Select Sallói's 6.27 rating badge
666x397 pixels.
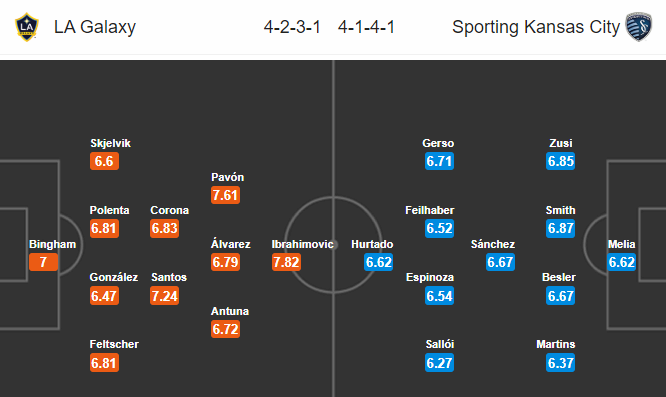(x=440, y=363)
